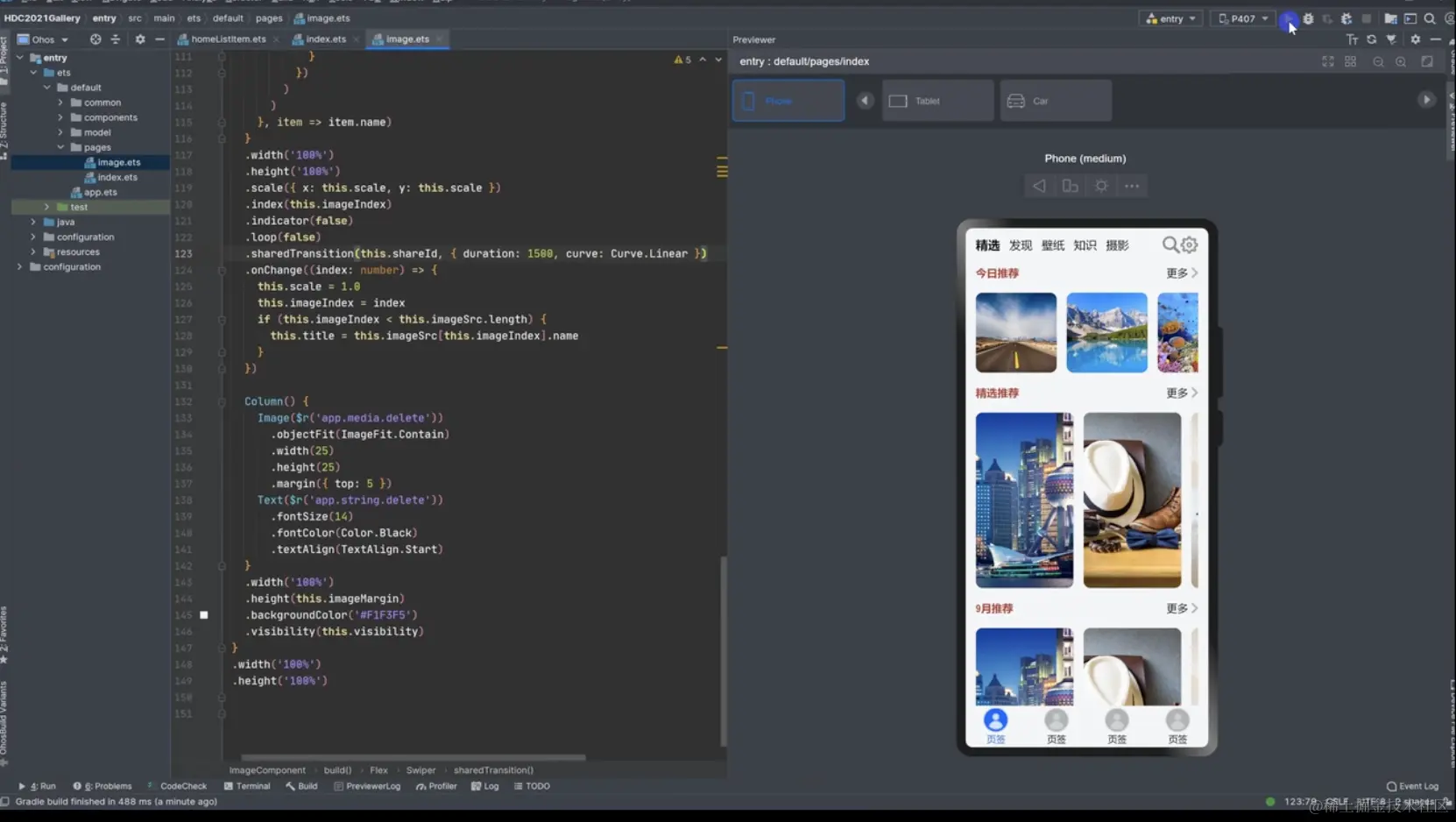This screenshot has width=1456, height=822.
Task: Collapse the entry module node
Action: 20,58
